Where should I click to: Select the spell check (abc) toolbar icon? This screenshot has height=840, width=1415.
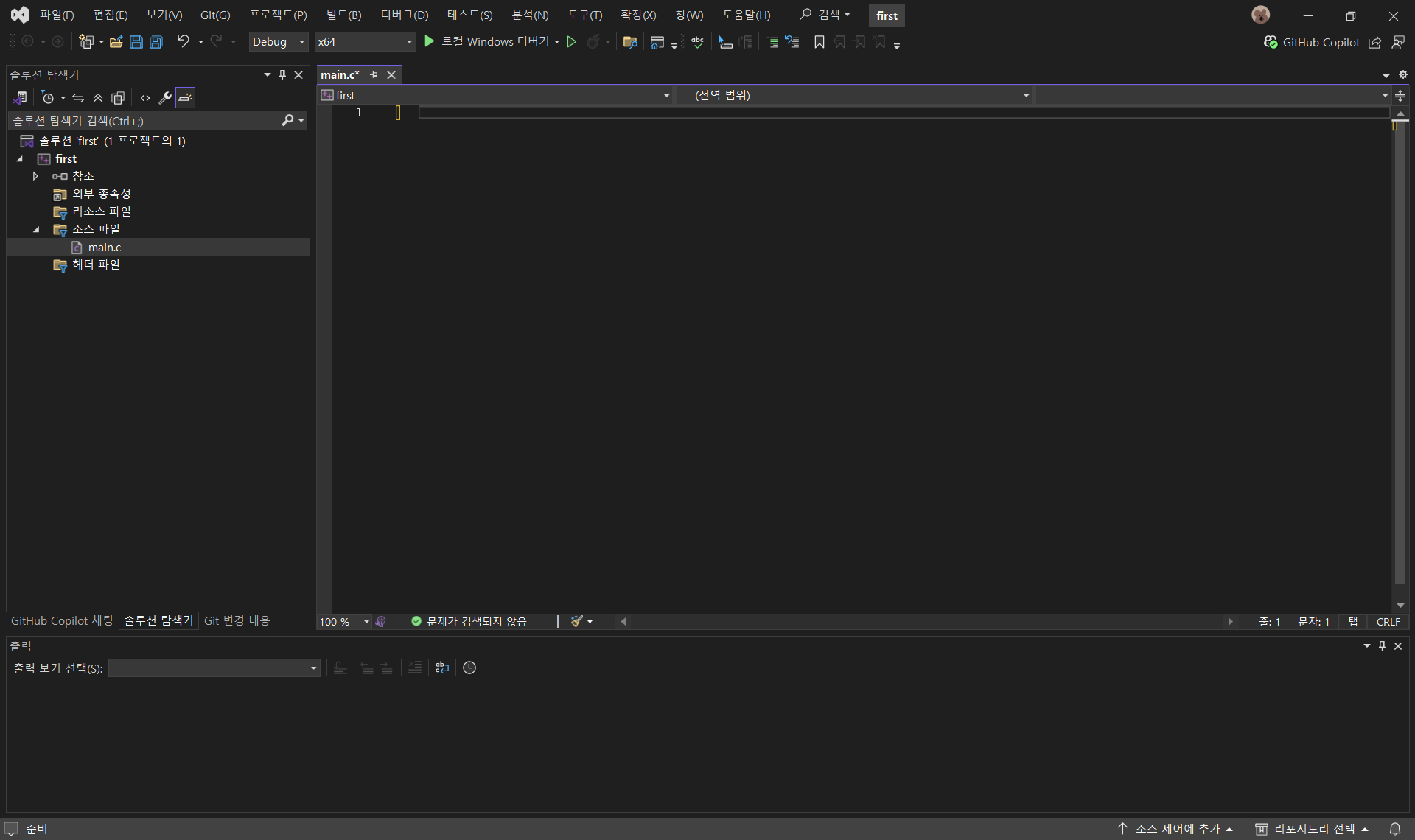(x=697, y=42)
